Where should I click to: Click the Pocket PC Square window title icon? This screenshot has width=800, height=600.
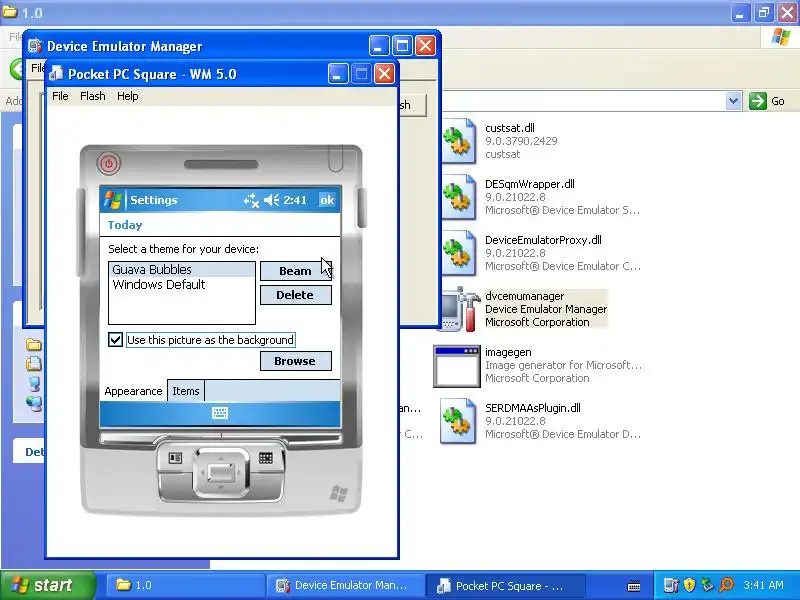(56, 74)
